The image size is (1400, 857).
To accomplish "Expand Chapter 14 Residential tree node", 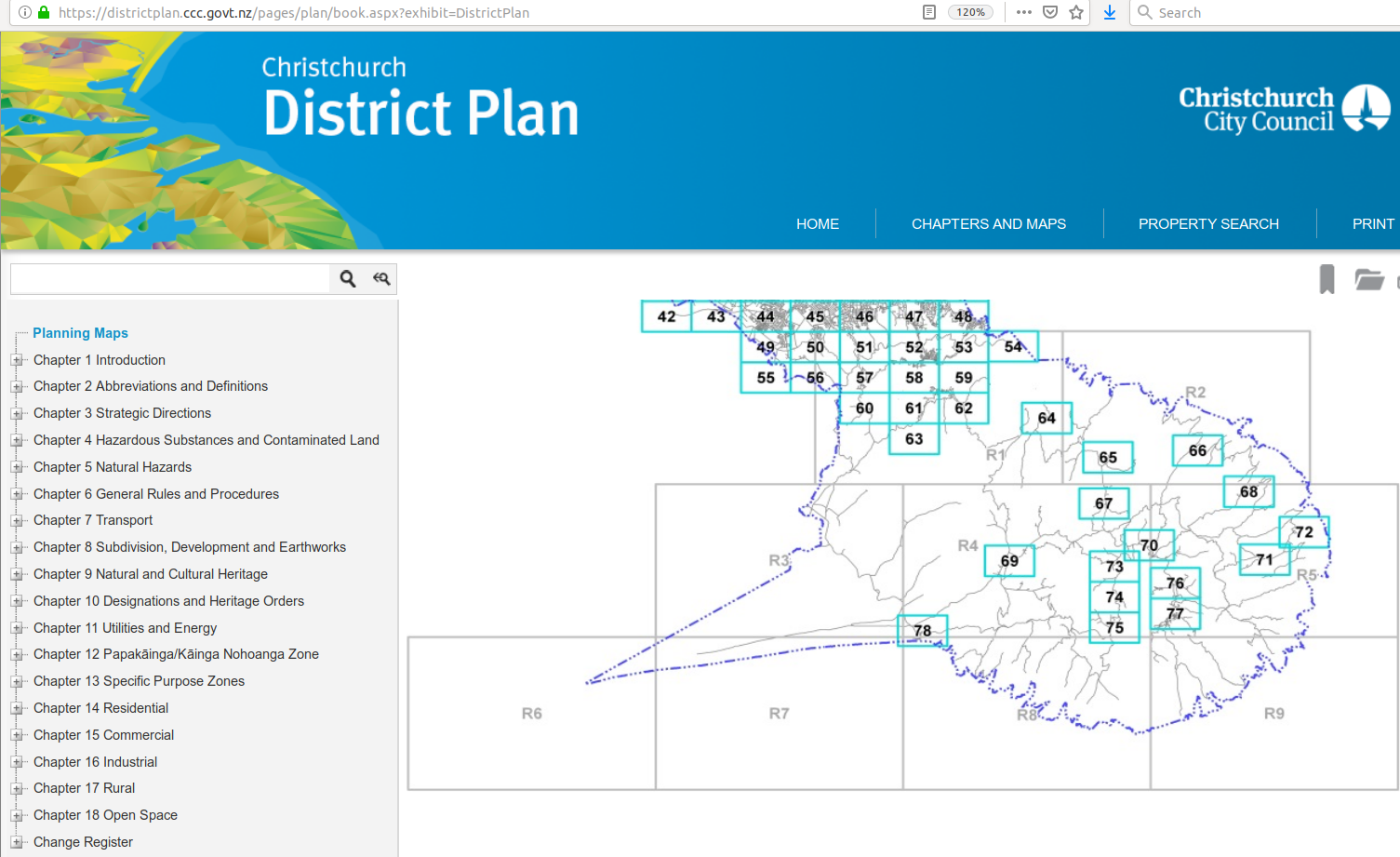I will 17,709.
